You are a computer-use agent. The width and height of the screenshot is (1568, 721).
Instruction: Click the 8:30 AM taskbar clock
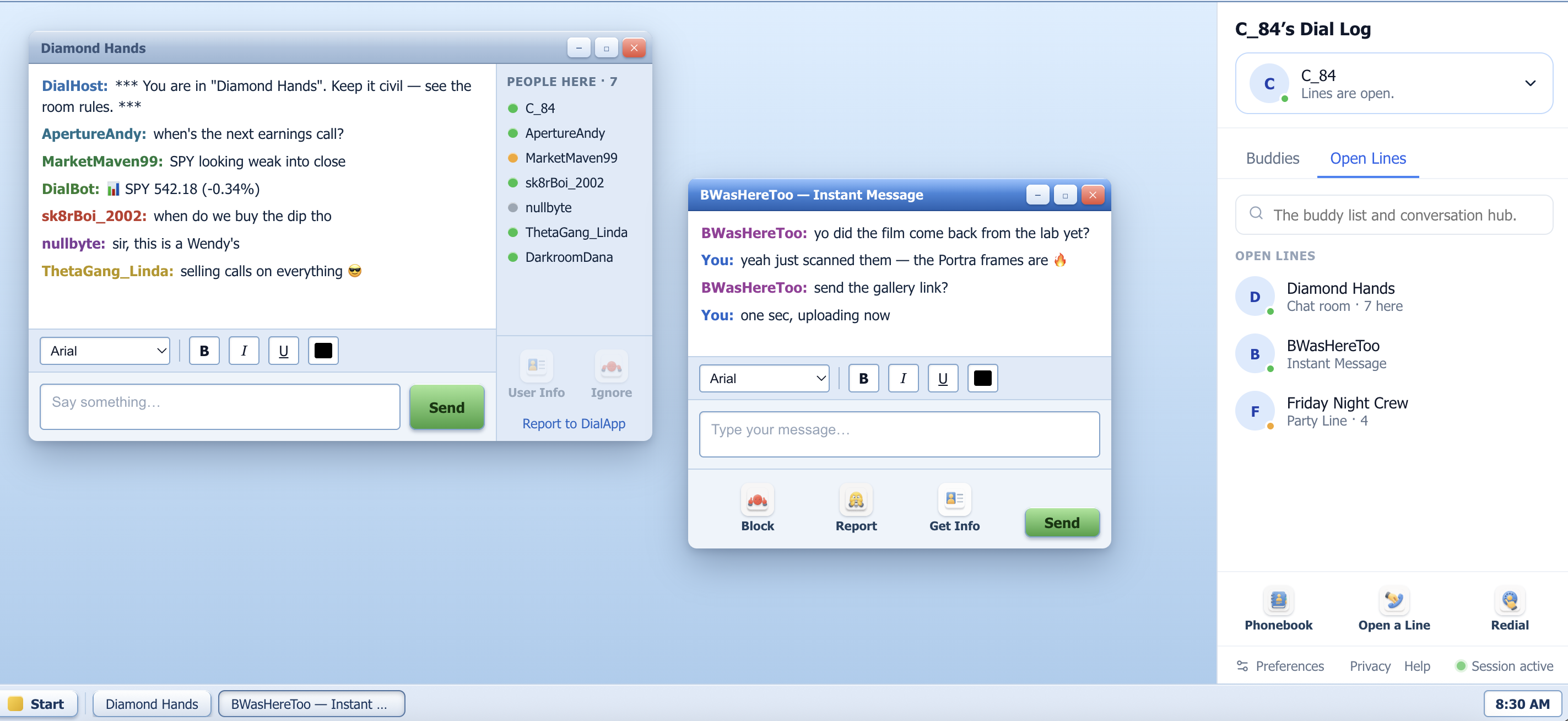click(1522, 704)
